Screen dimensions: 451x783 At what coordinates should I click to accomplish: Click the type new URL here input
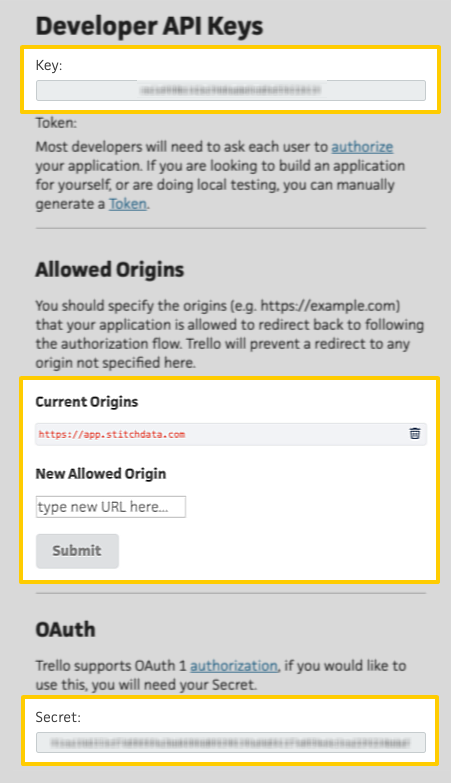111,507
